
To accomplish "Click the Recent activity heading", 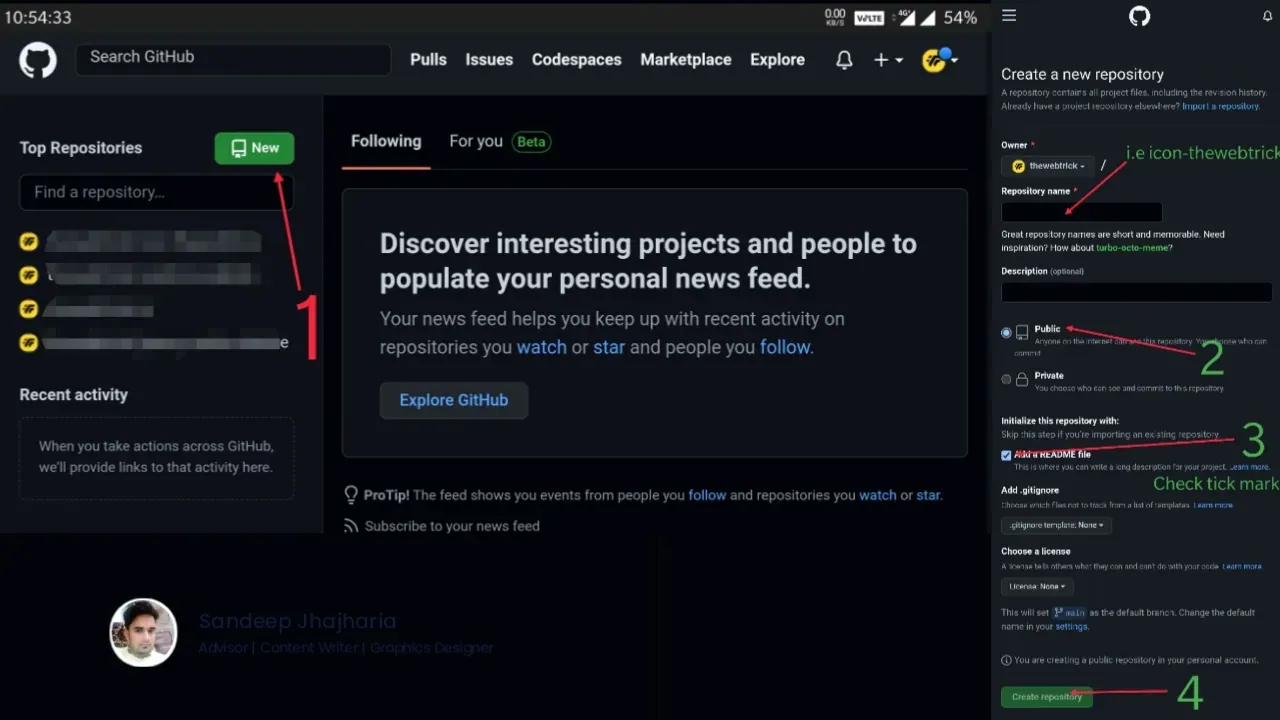I will click(x=74, y=395).
